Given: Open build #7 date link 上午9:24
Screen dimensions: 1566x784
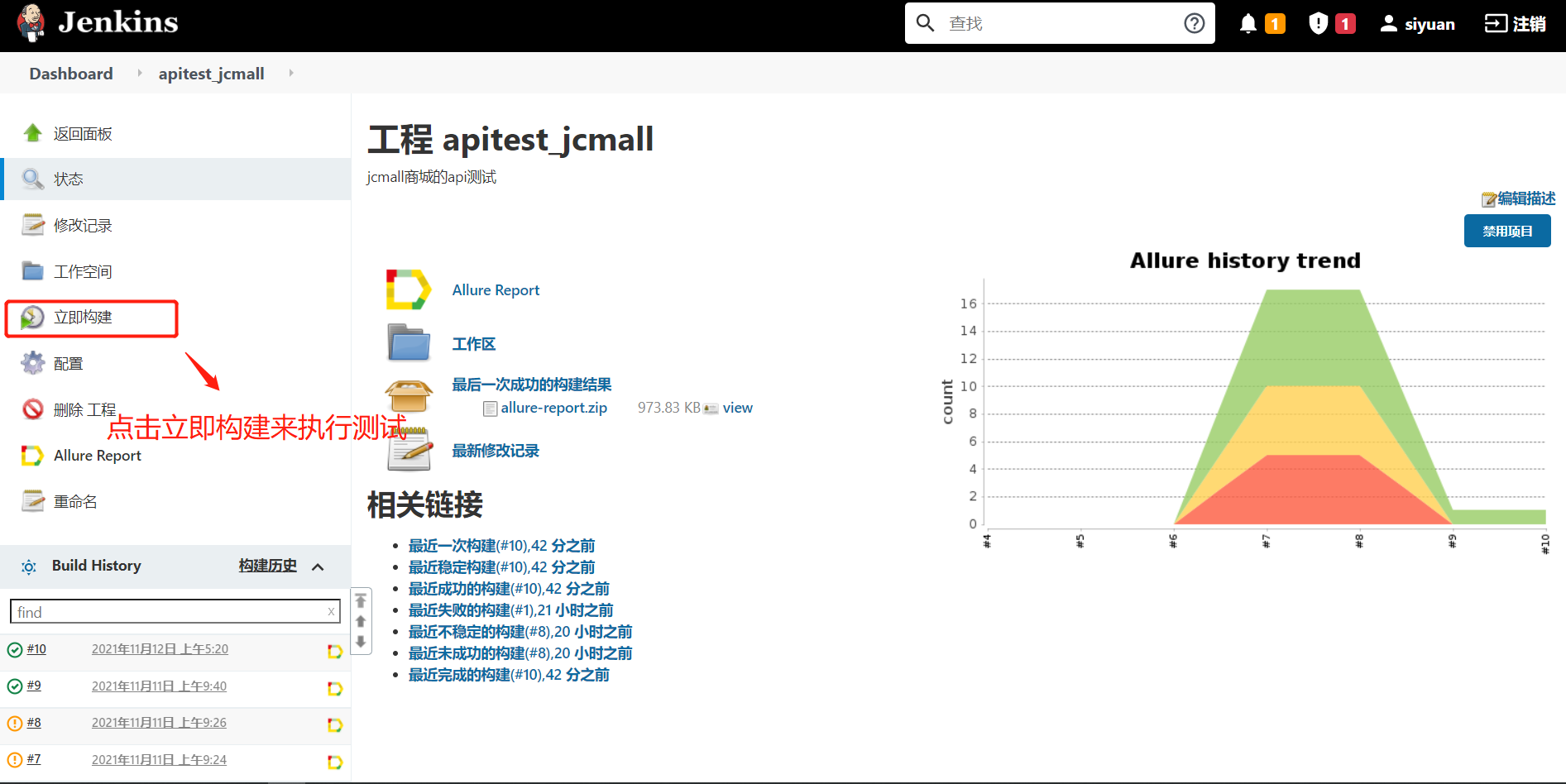Looking at the screenshot, I should coord(159,759).
